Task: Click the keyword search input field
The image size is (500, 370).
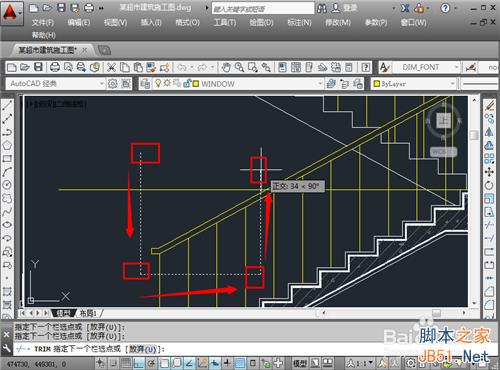Action: click(x=263, y=9)
